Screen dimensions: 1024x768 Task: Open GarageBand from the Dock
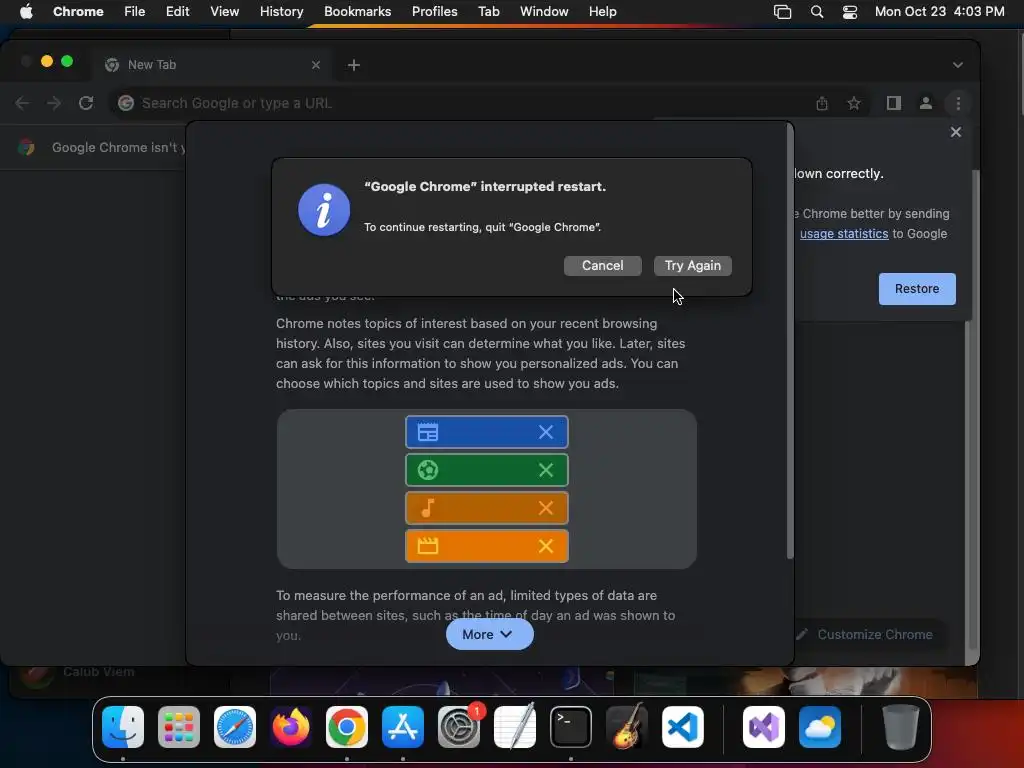tap(627, 727)
